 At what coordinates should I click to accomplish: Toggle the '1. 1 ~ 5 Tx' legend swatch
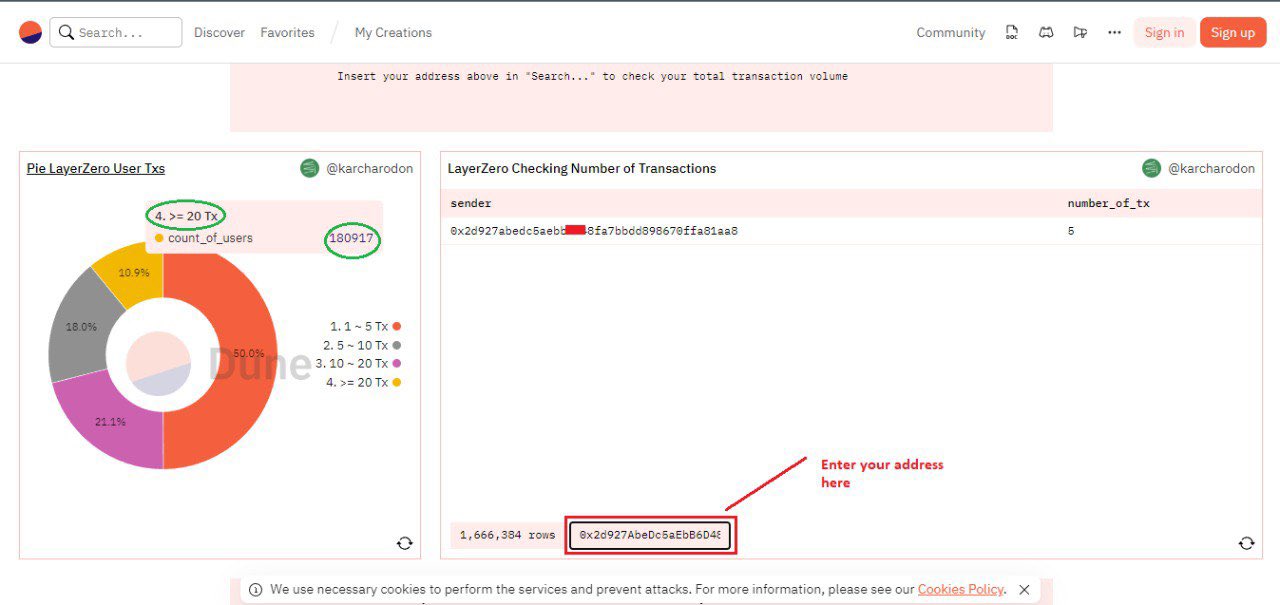[x=397, y=326]
